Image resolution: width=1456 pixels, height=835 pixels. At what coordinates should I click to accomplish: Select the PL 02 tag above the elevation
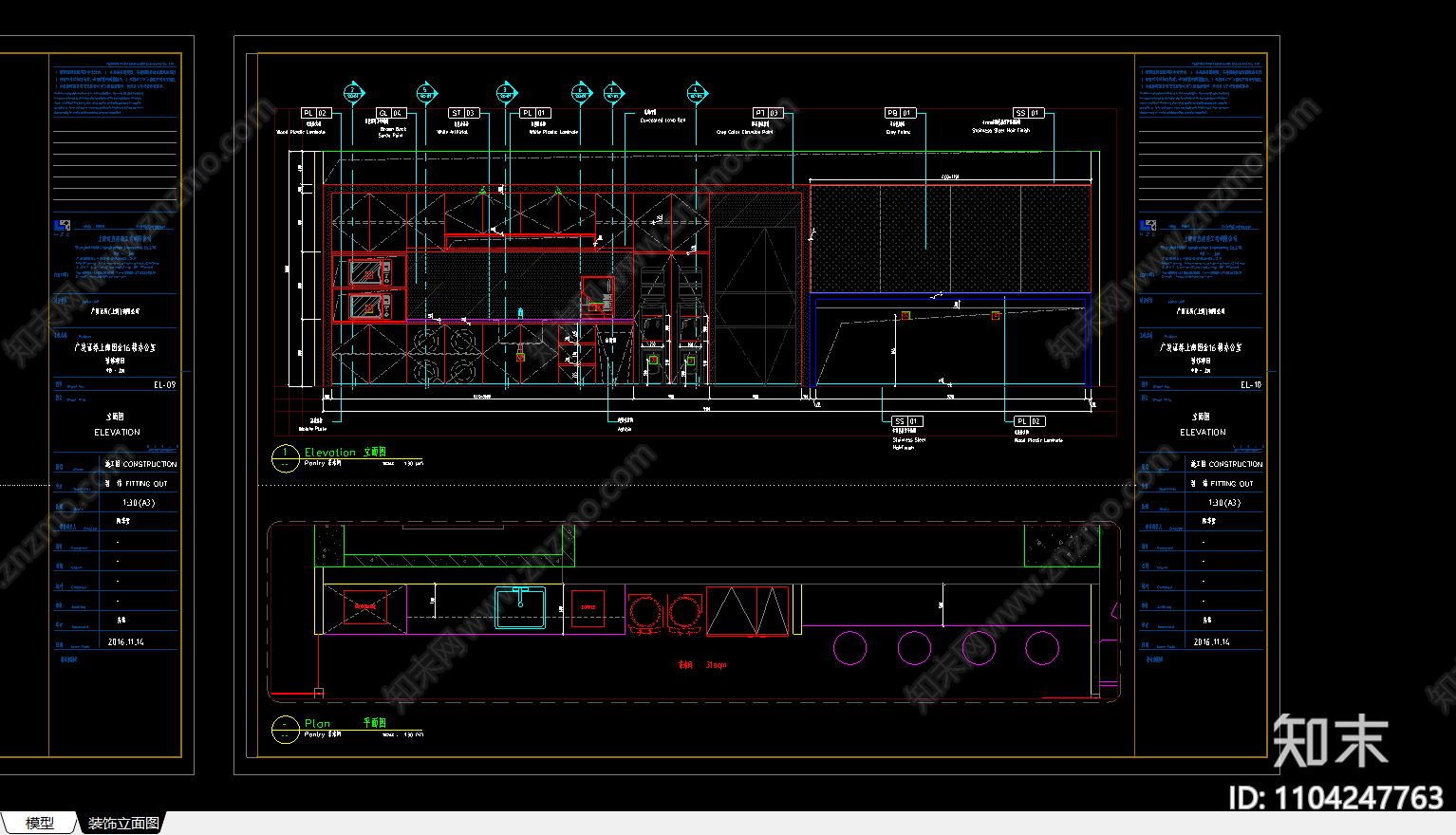[x=315, y=113]
